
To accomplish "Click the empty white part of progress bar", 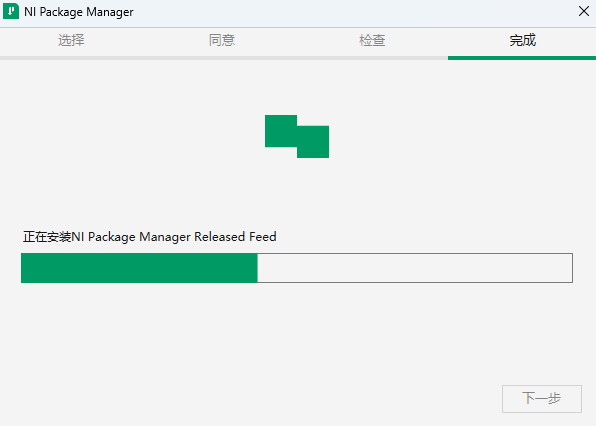I will tap(415, 268).
